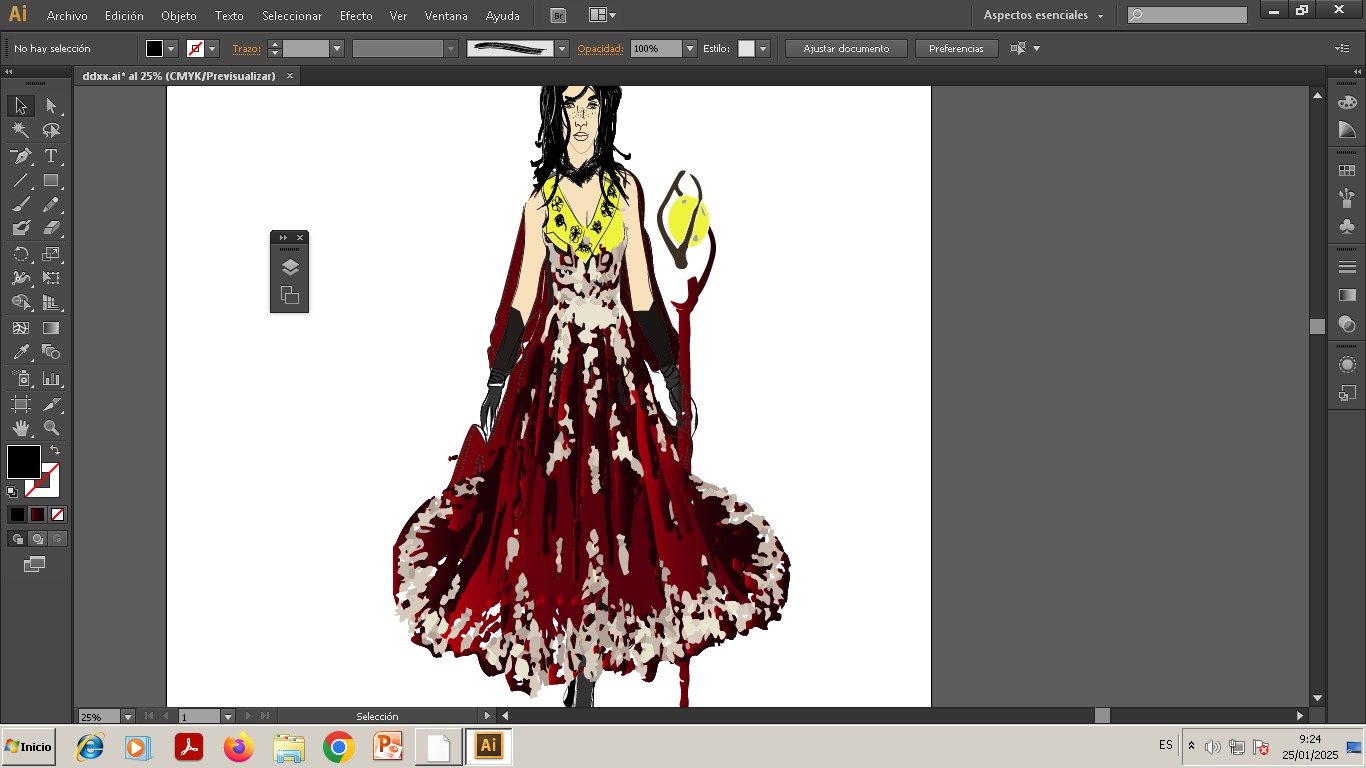Image resolution: width=1366 pixels, height=768 pixels.
Task: Open the stroke color dropdown in control bar
Action: [x=212, y=48]
